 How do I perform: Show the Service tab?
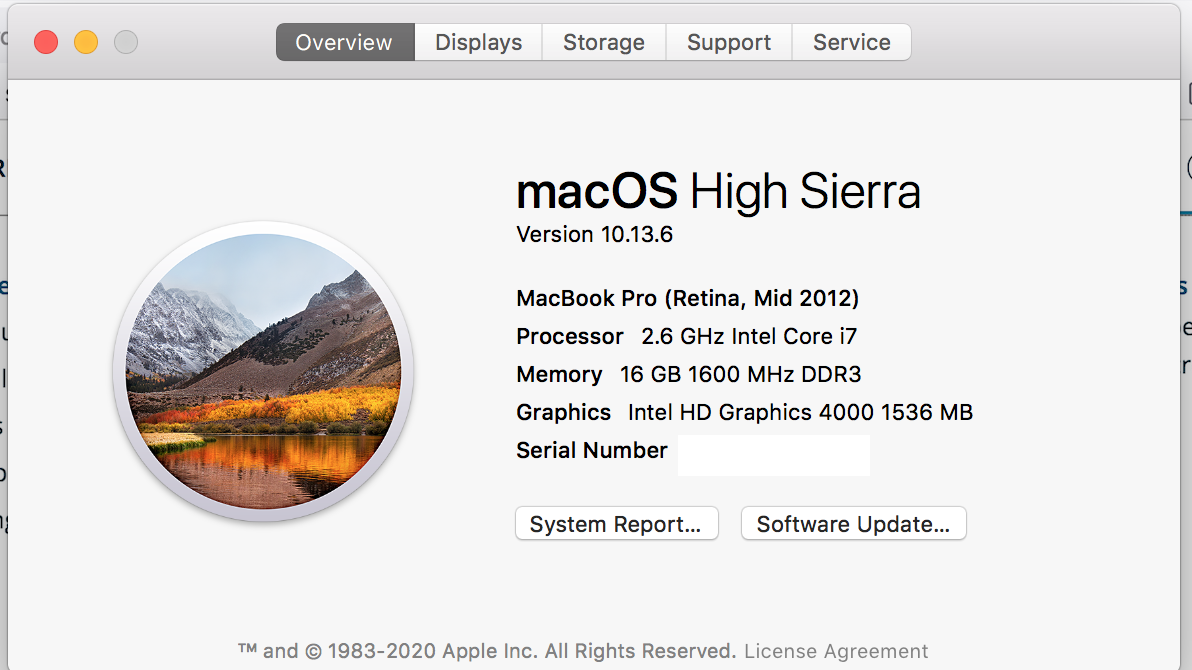point(851,43)
